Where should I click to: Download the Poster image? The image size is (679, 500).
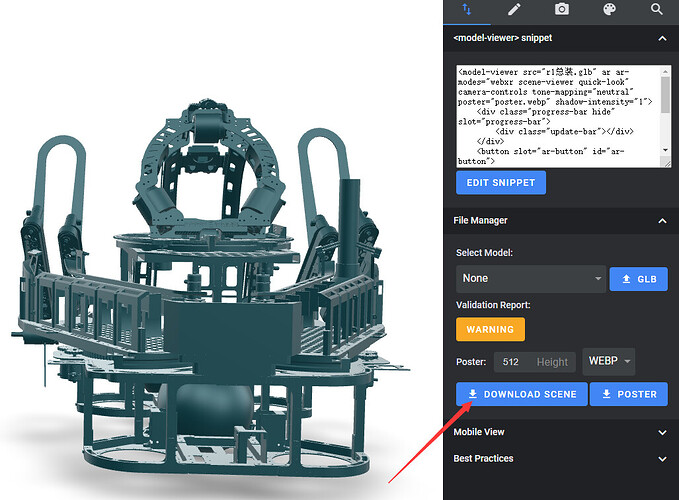tap(629, 394)
